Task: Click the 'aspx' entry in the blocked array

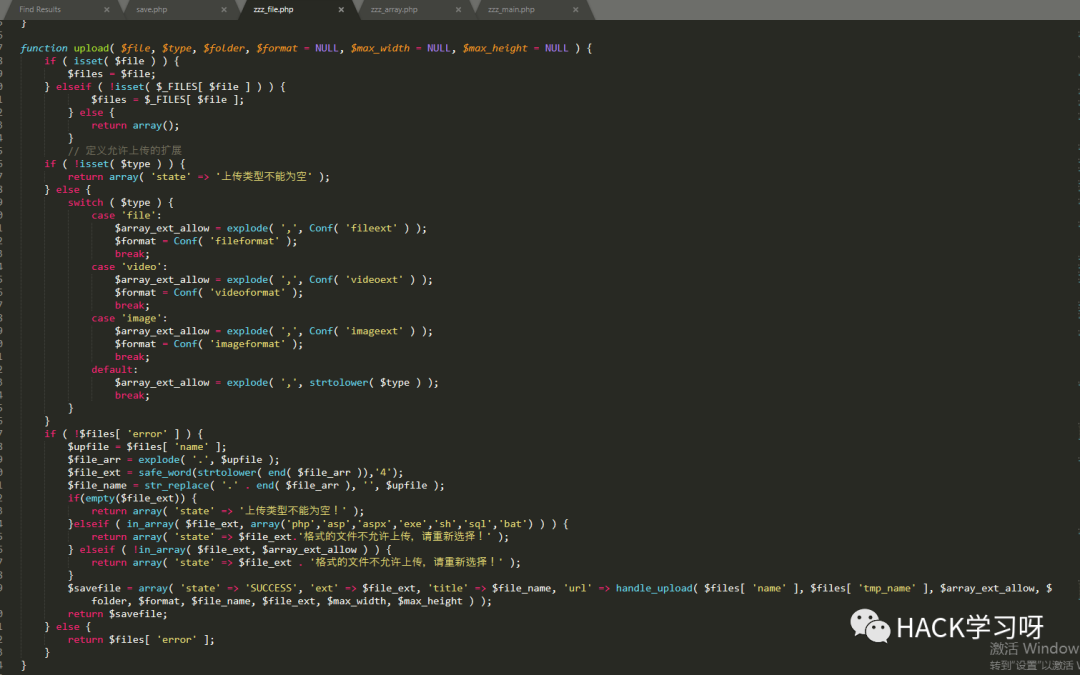Action: (x=375, y=524)
